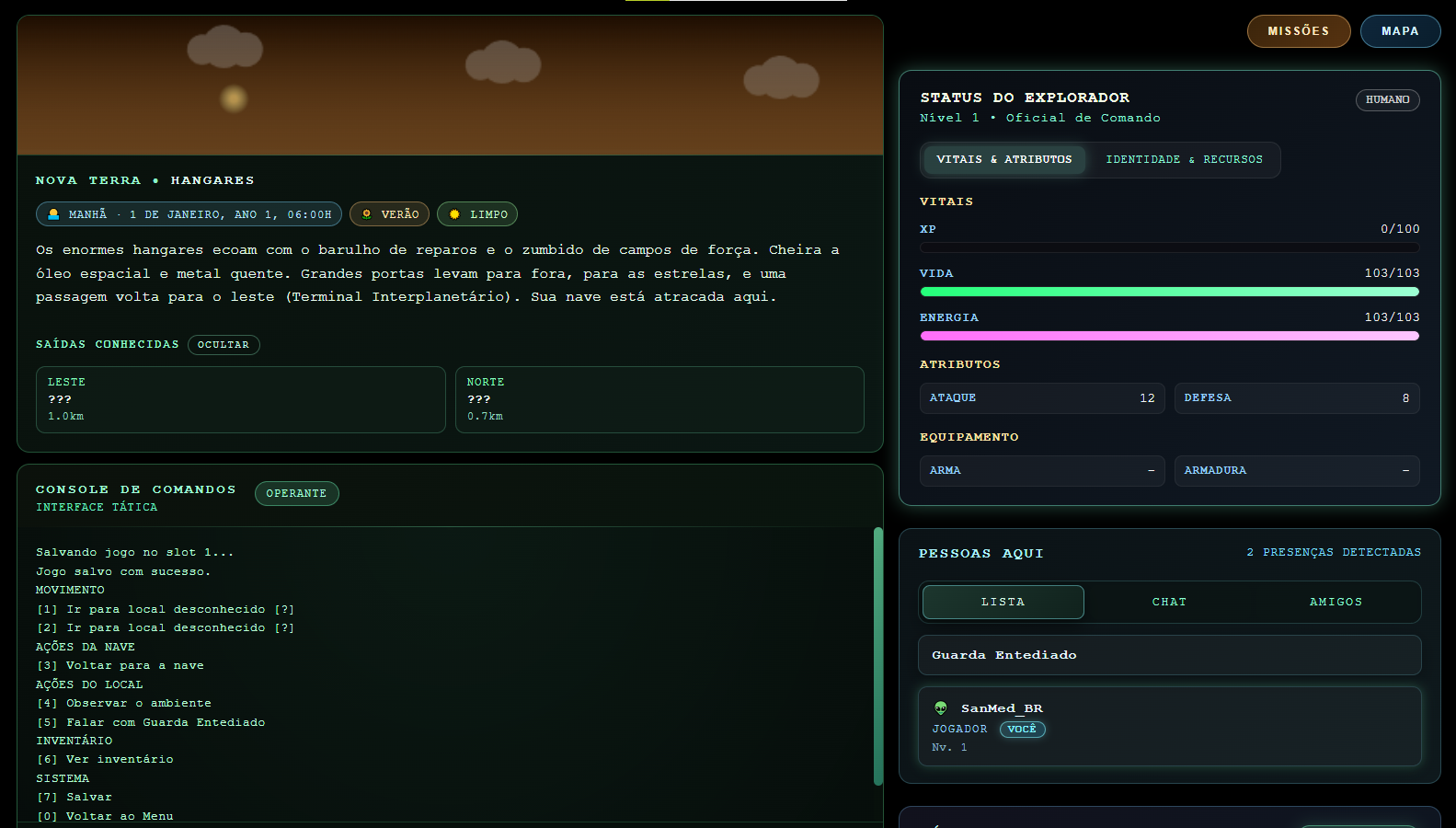Expand the Guarda Entediado entry
The image size is (1456, 828).
tap(1169, 655)
